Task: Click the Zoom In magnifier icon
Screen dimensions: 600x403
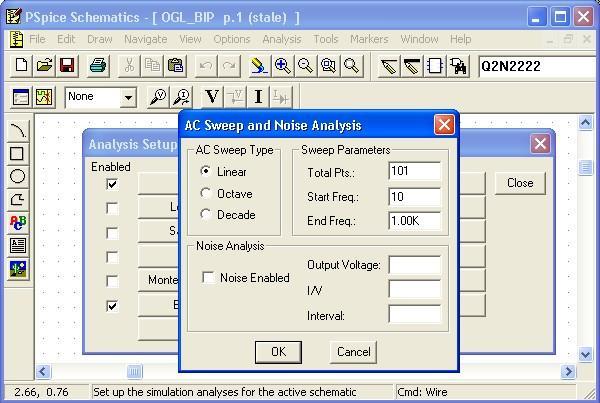Action: pos(282,65)
